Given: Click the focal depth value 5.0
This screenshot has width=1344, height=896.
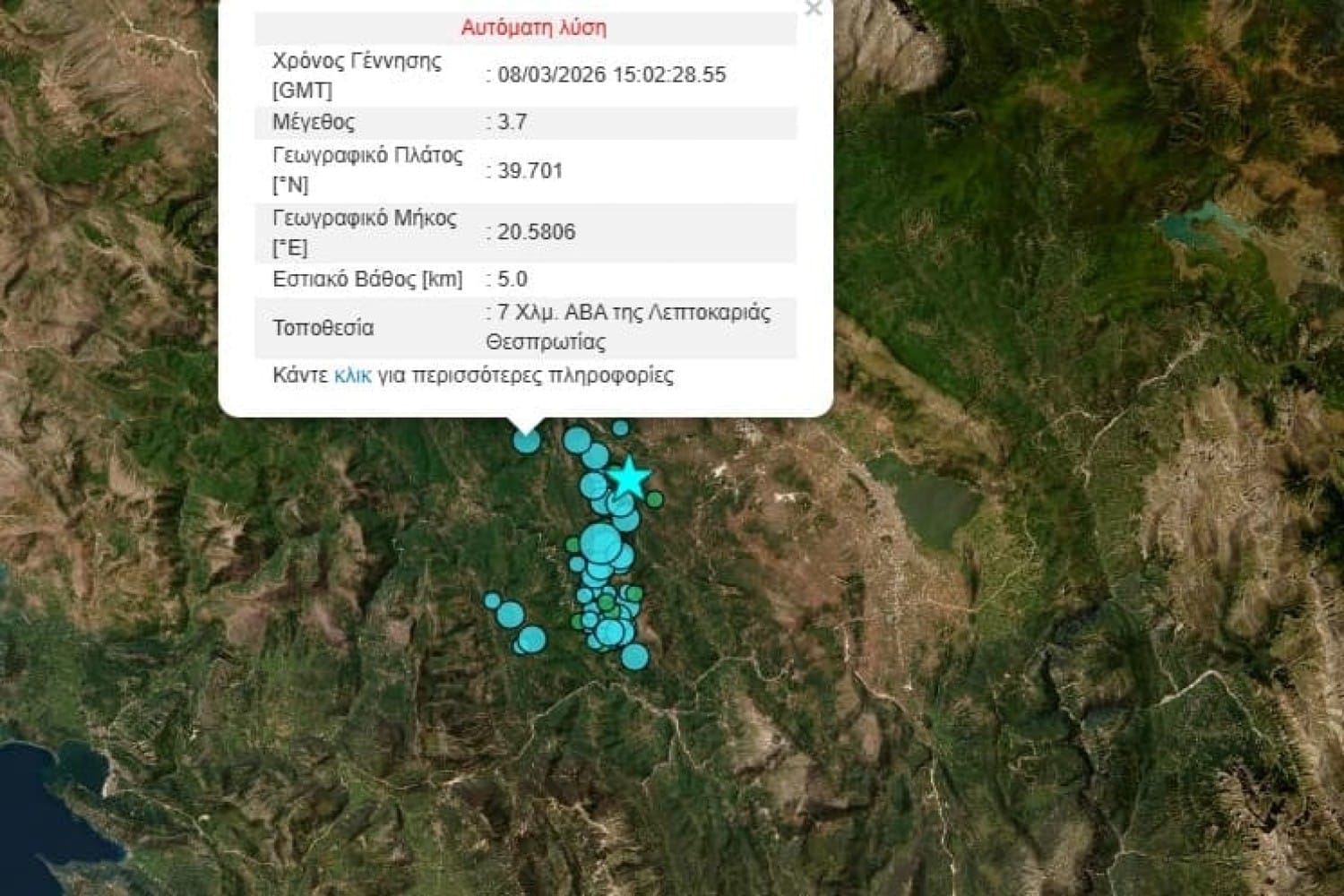Looking at the screenshot, I should pos(513,279).
